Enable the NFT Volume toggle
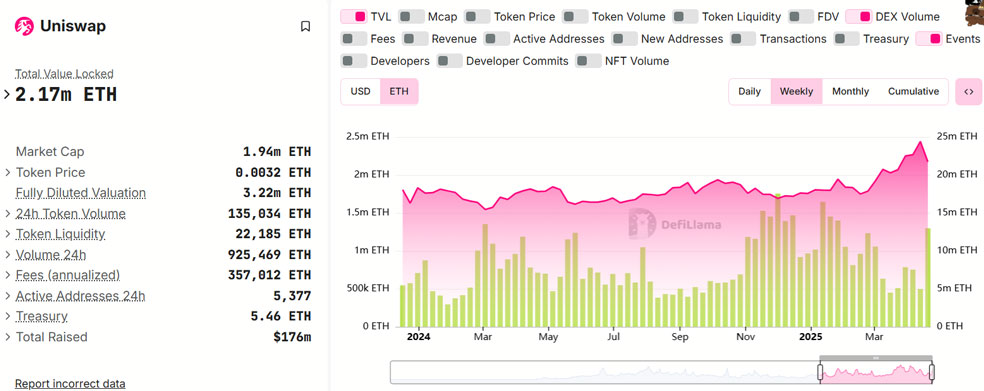This screenshot has height=391, width=984. point(588,61)
